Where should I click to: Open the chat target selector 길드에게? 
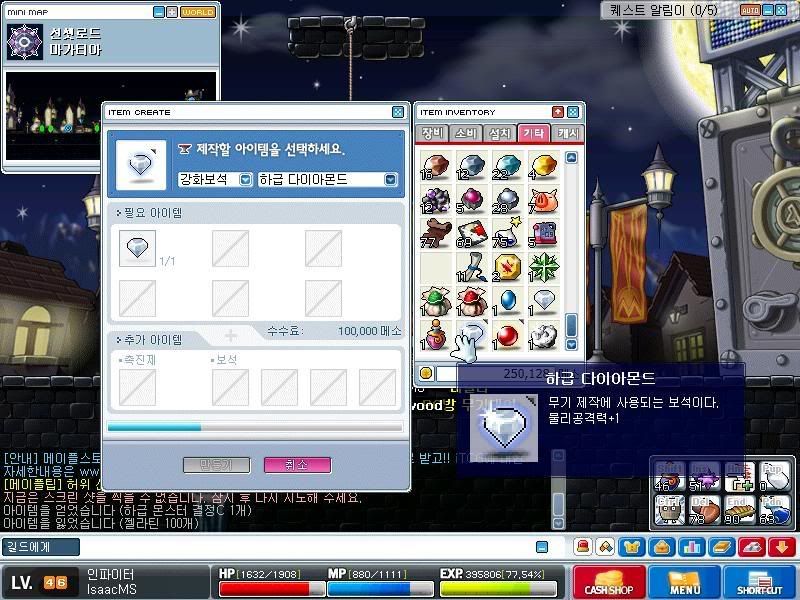[41, 547]
